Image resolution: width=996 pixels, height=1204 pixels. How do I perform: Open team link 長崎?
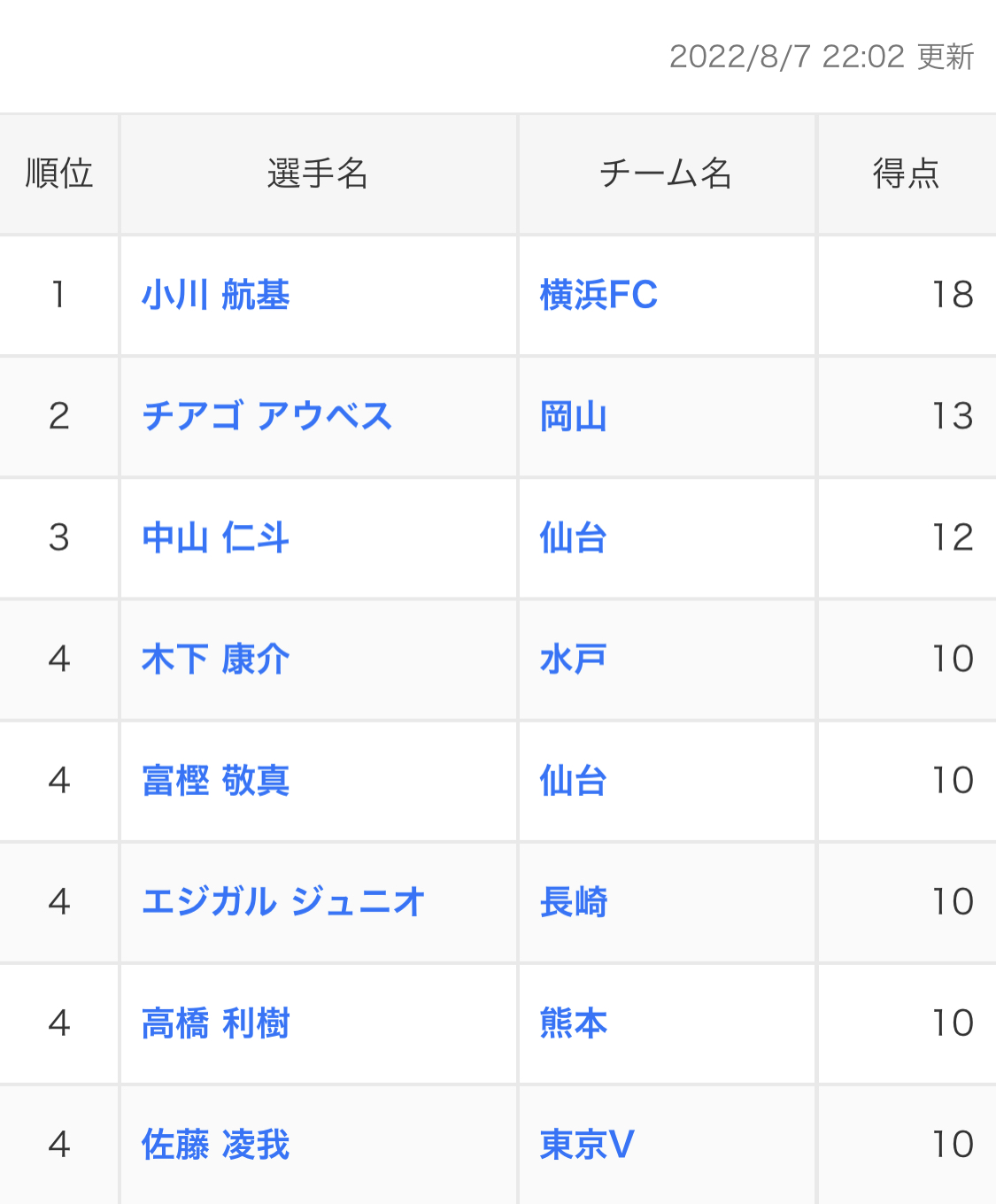coord(573,901)
